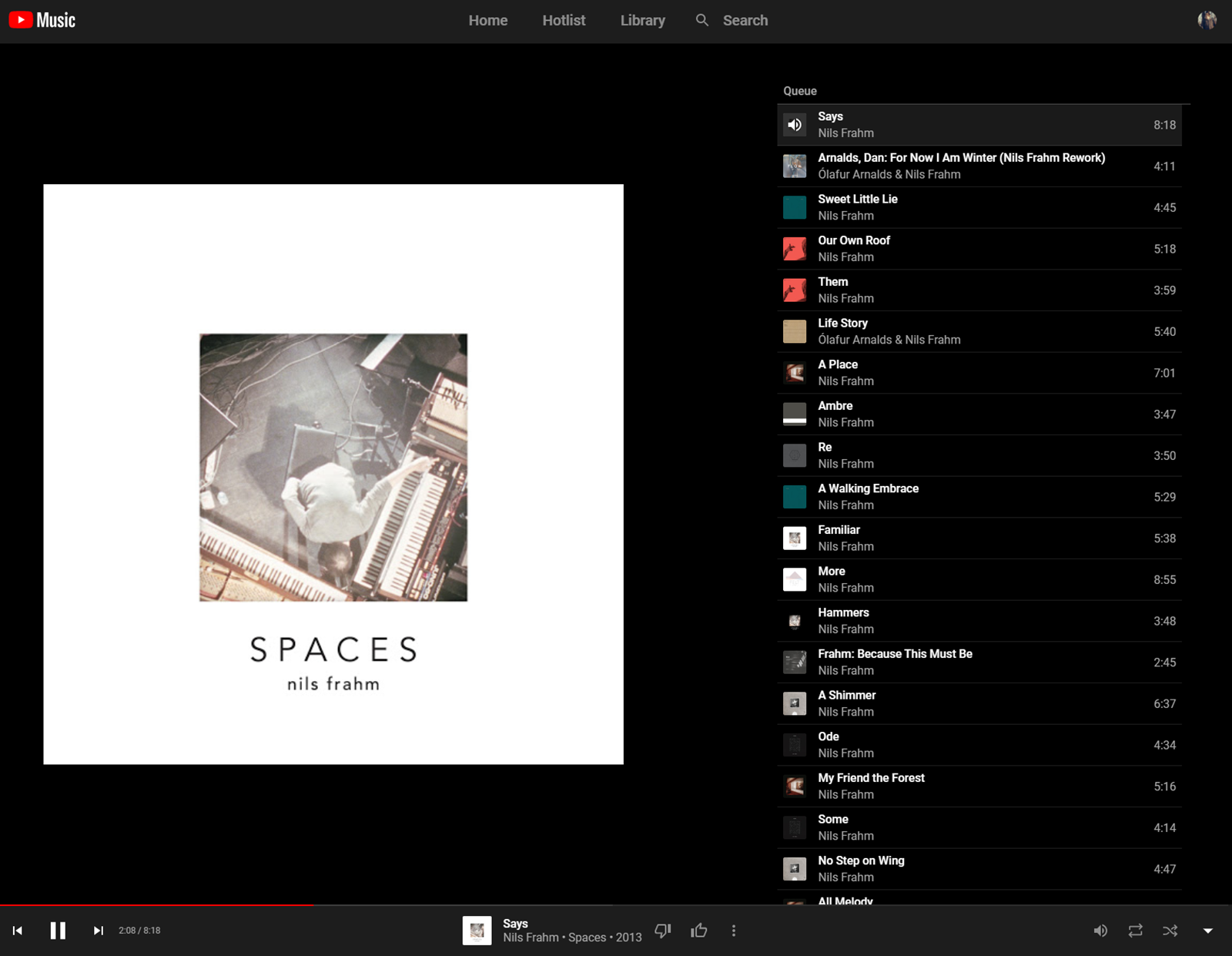
Task: Click the Search label in header
Action: (745, 21)
